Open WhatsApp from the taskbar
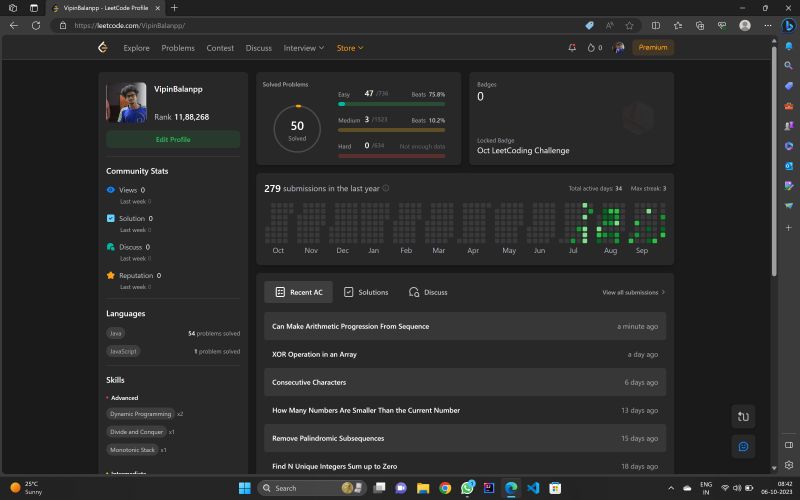 [x=467, y=488]
